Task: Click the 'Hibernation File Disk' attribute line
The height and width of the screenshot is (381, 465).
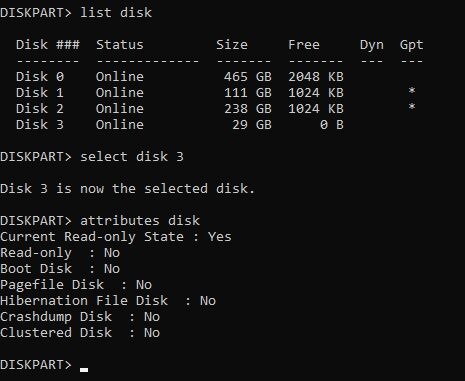Action: [108, 301]
